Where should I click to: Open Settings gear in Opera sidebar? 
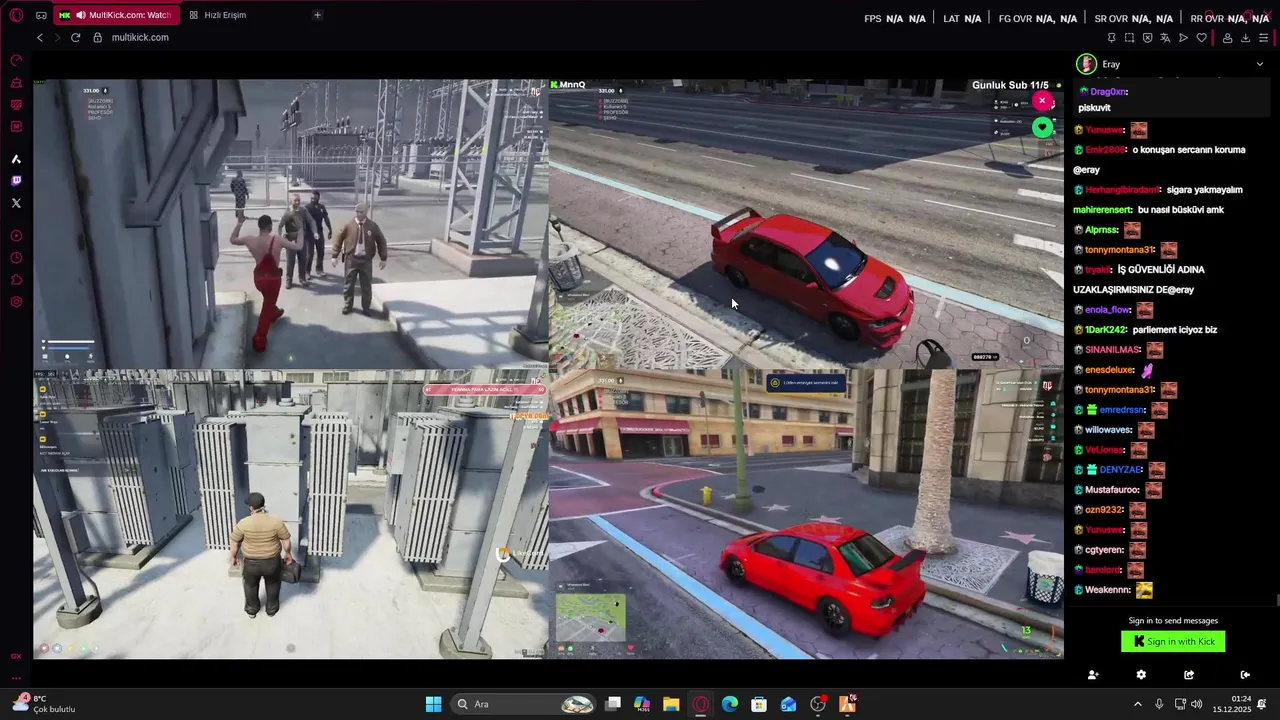(16, 302)
